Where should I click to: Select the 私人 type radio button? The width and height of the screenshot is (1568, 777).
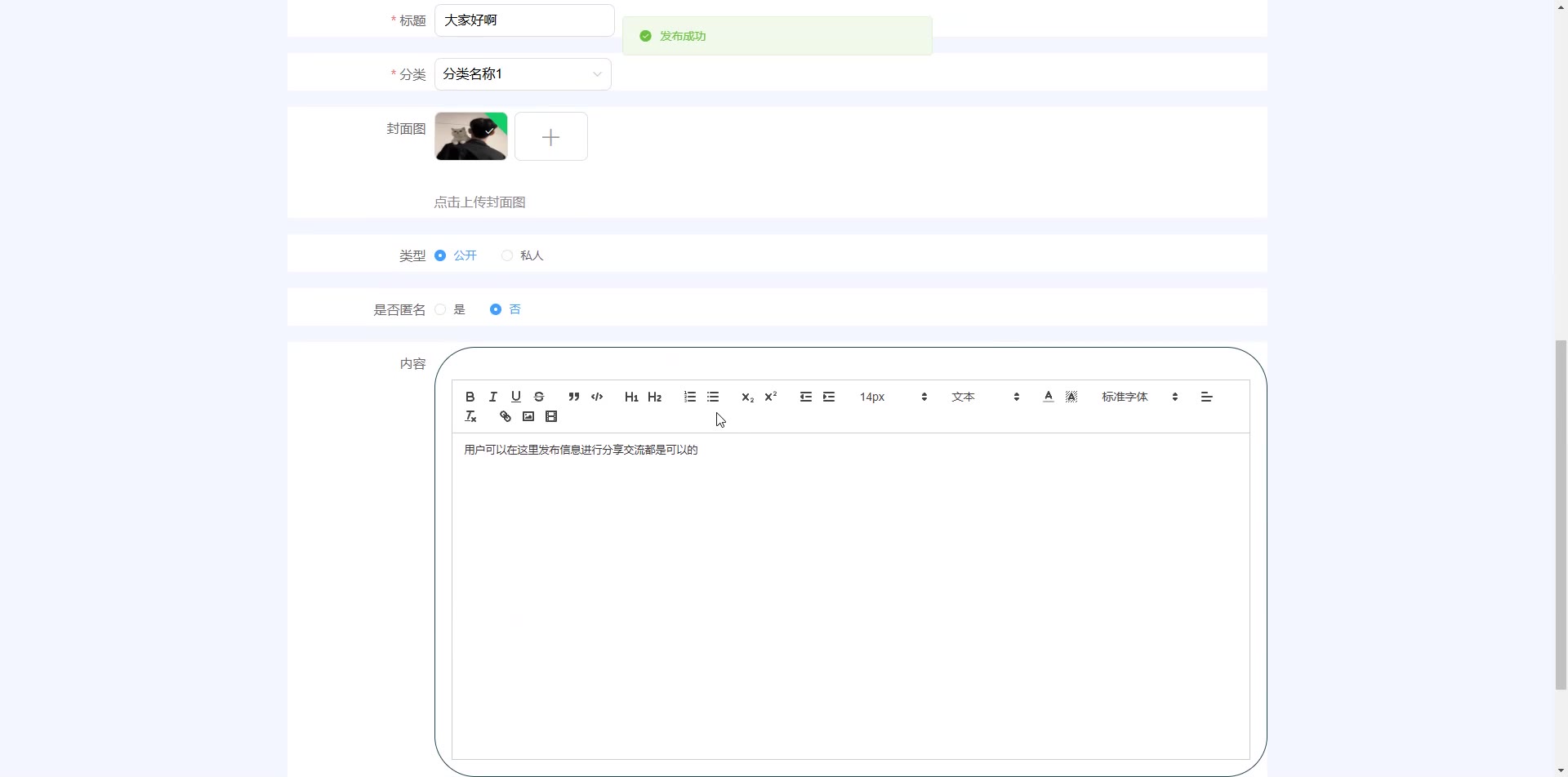point(507,255)
